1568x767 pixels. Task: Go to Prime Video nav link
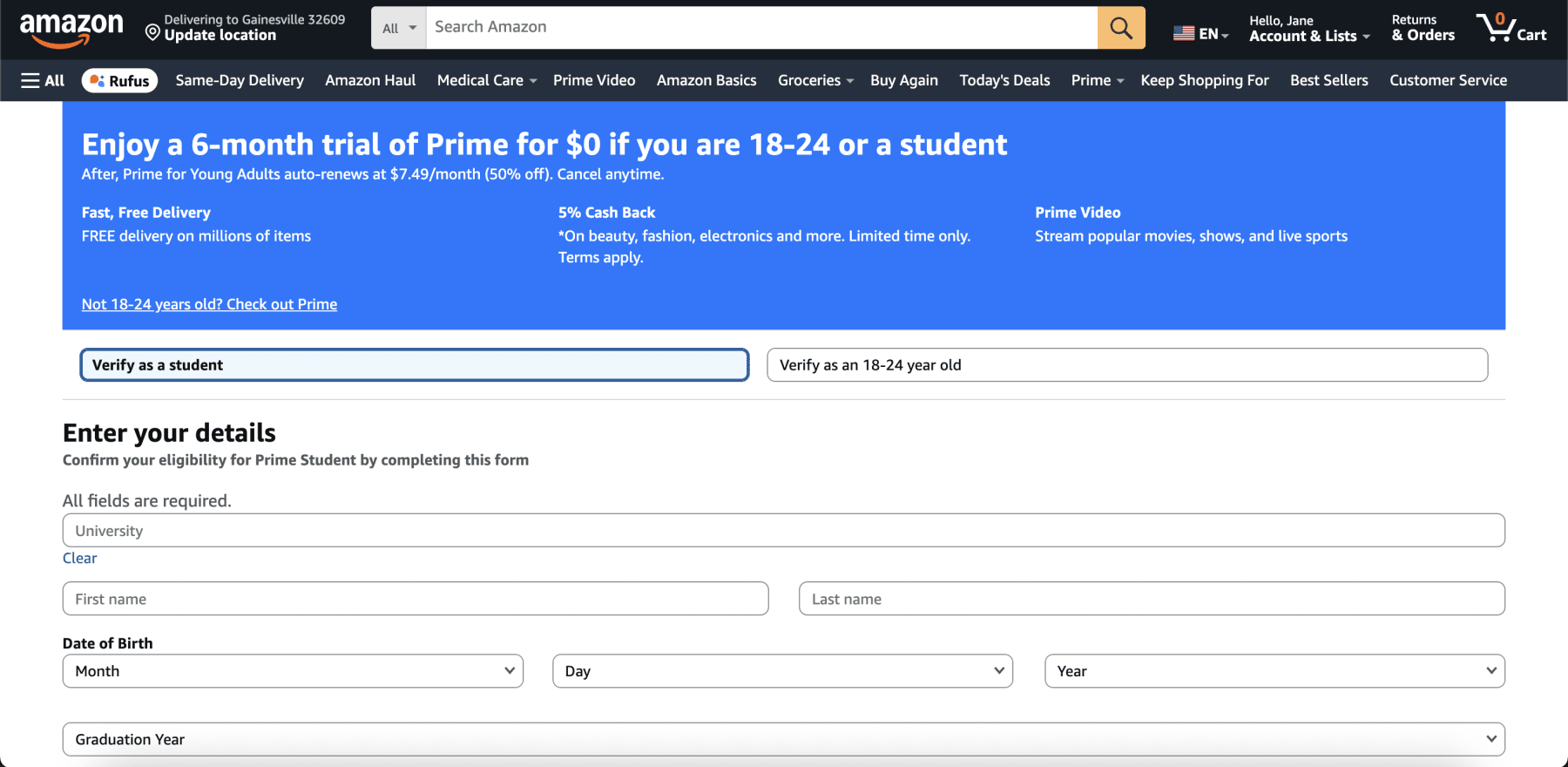point(594,80)
